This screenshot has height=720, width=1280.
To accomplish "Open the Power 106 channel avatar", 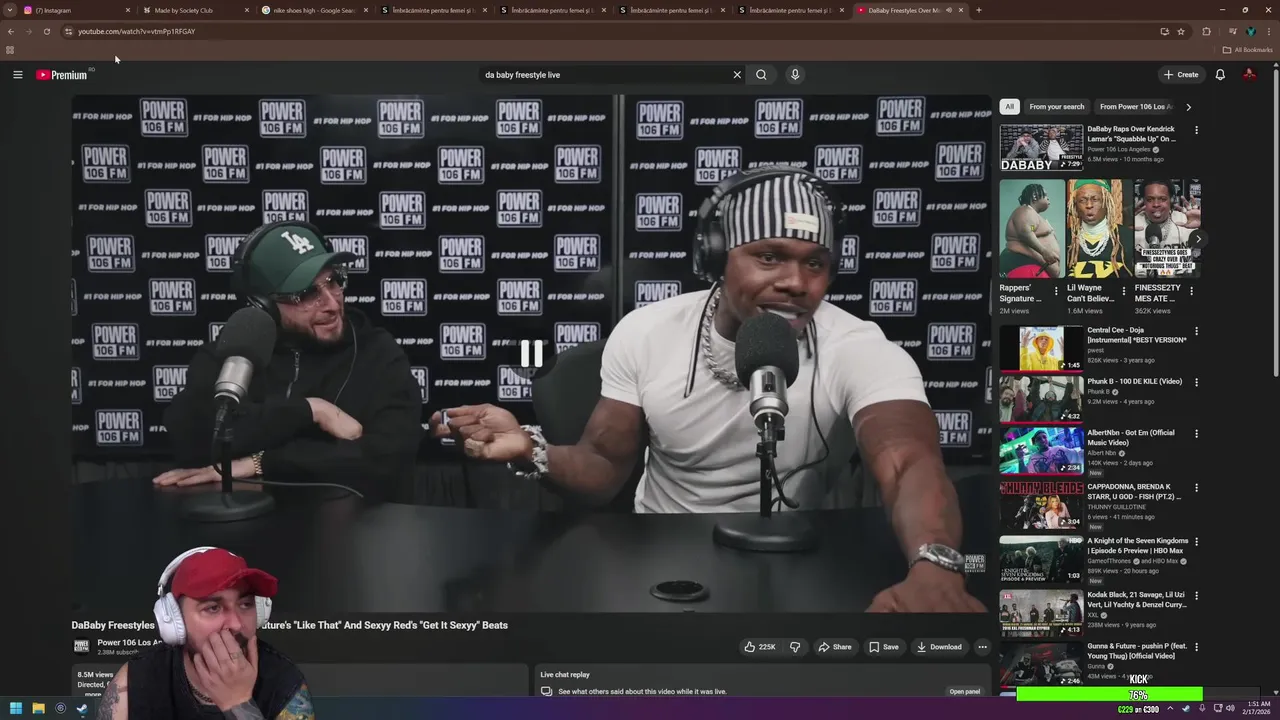I will [x=81, y=646].
